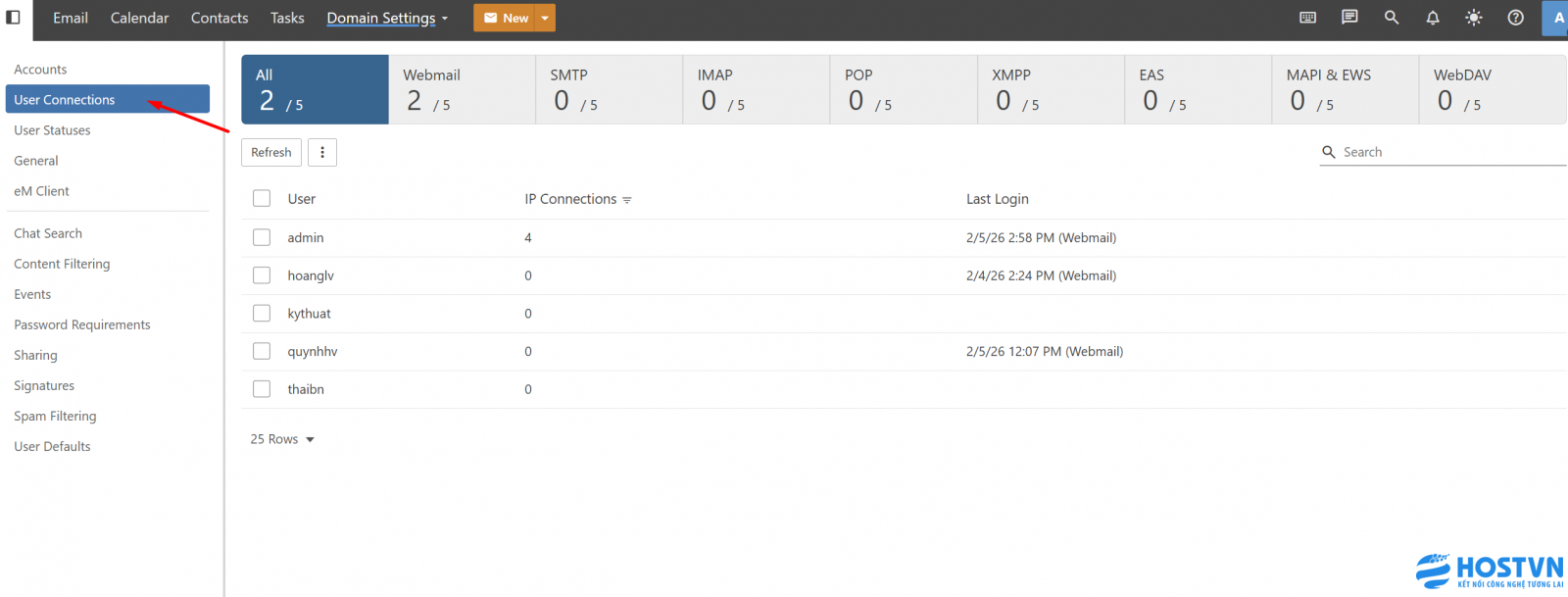Viewport: 1568px width, 597px height.
Task: Toggle the sidebar panel icon
Action: click(14, 18)
